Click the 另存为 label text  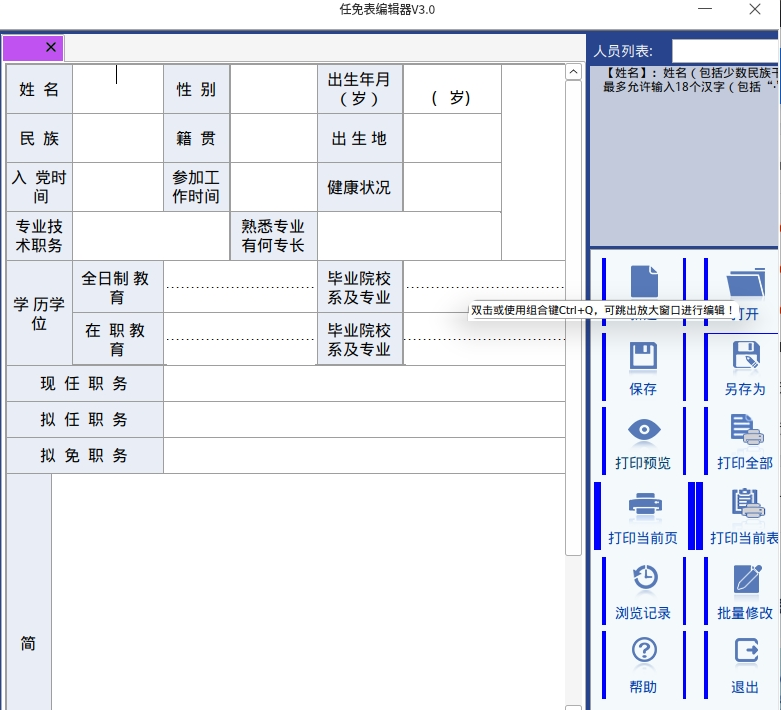745,389
